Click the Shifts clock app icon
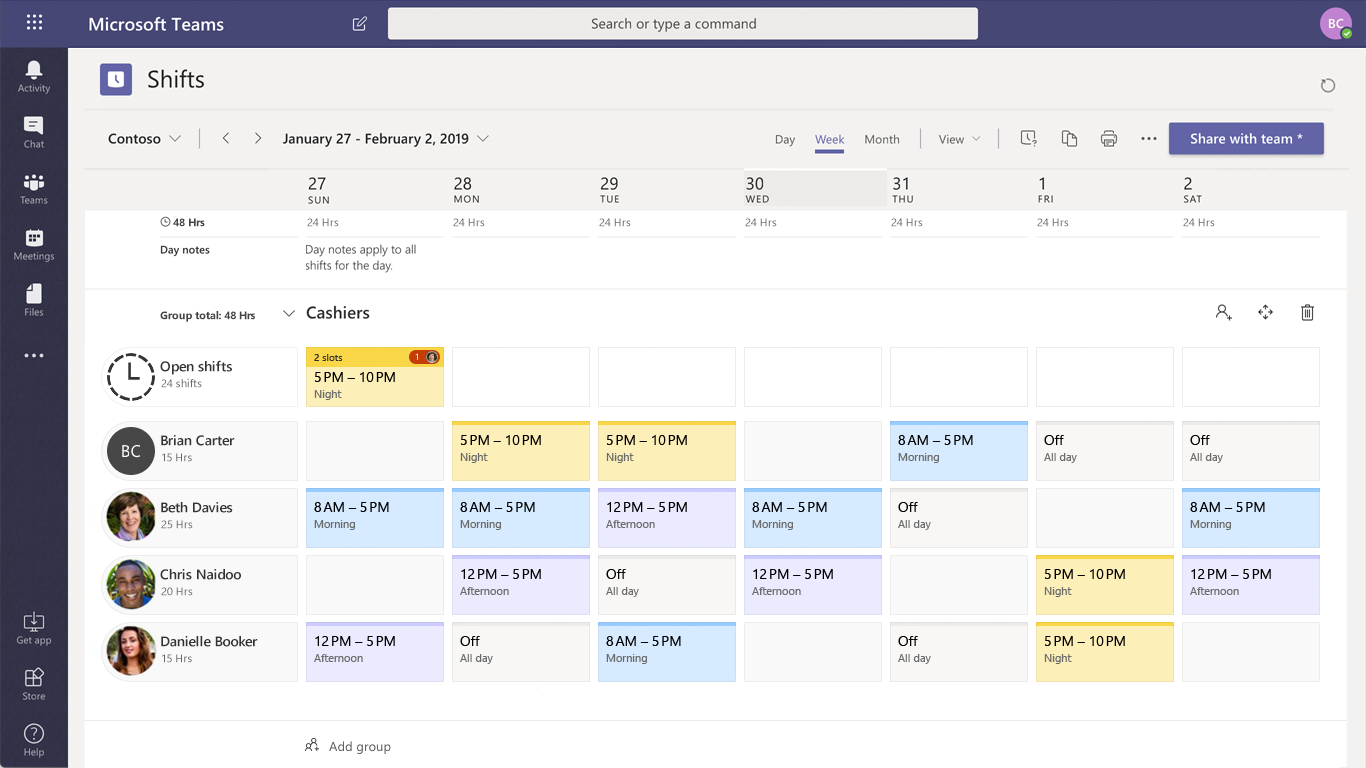This screenshot has height=768, width=1366. pos(116,79)
